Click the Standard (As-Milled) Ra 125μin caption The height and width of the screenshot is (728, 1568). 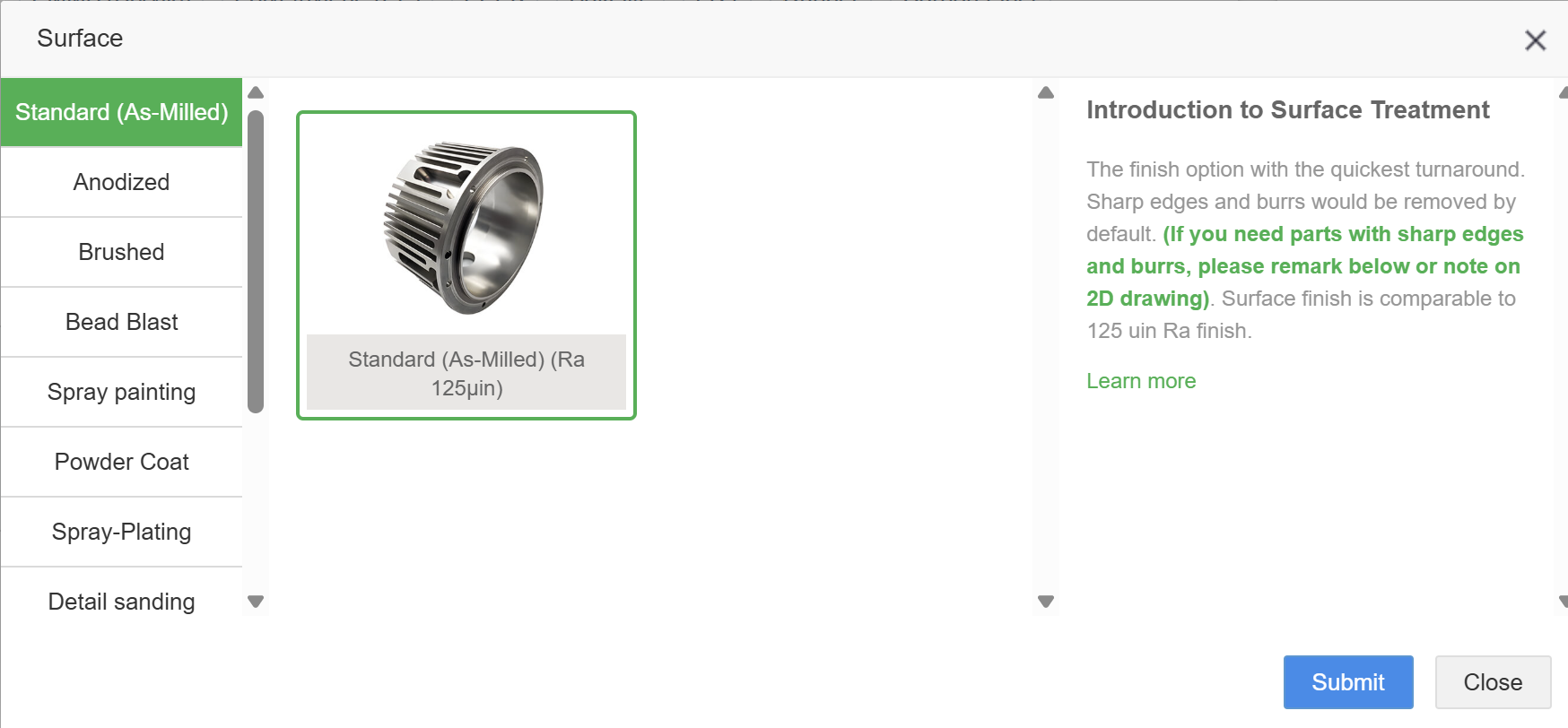click(x=466, y=373)
